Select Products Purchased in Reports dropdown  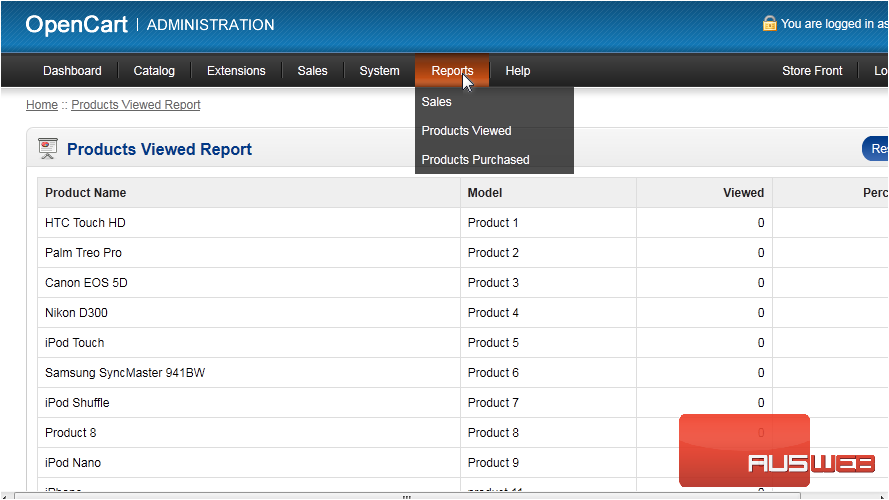tap(475, 160)
